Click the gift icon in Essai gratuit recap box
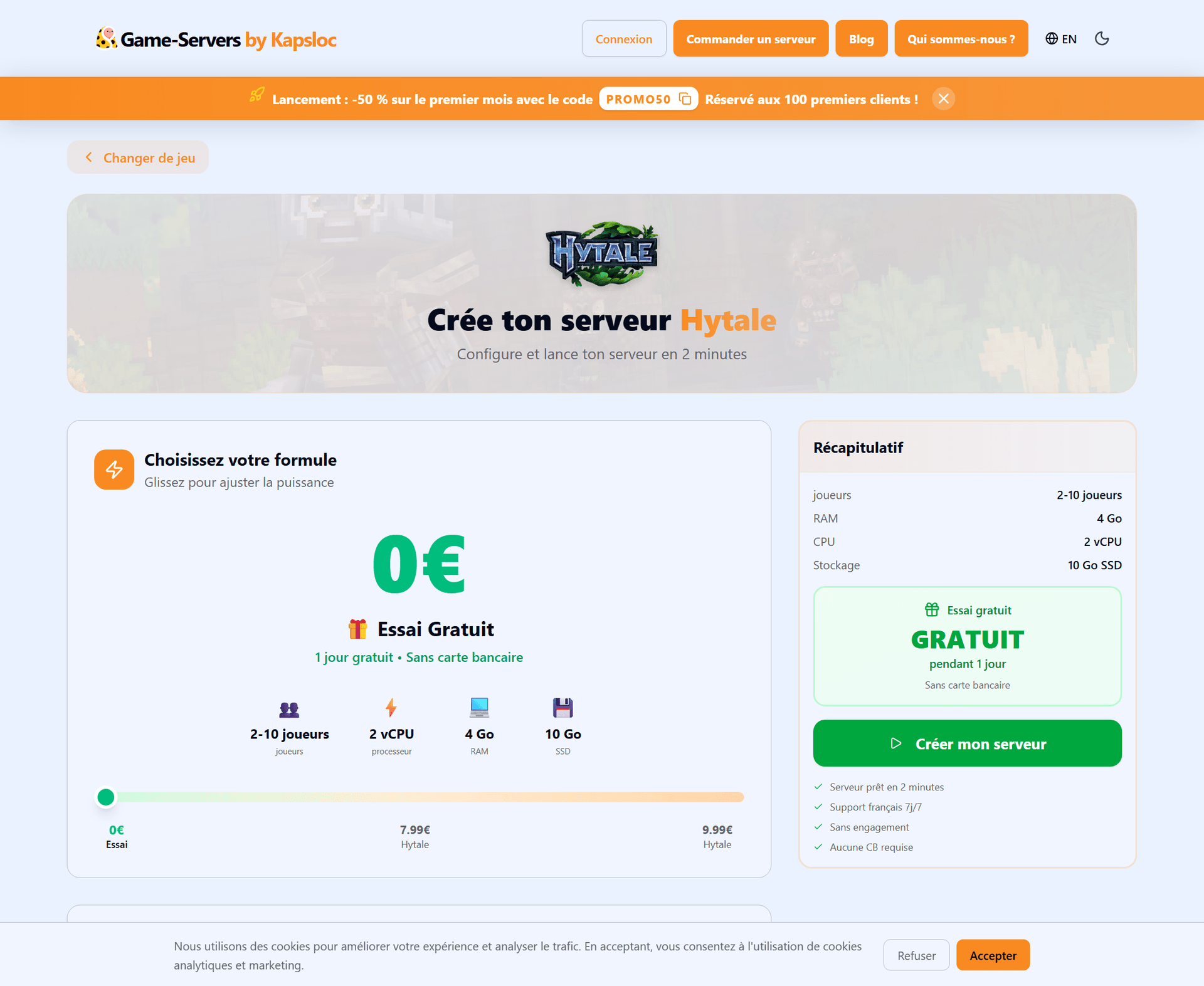The height and width of the screenshot is (986, 1204). click(932, 609)
